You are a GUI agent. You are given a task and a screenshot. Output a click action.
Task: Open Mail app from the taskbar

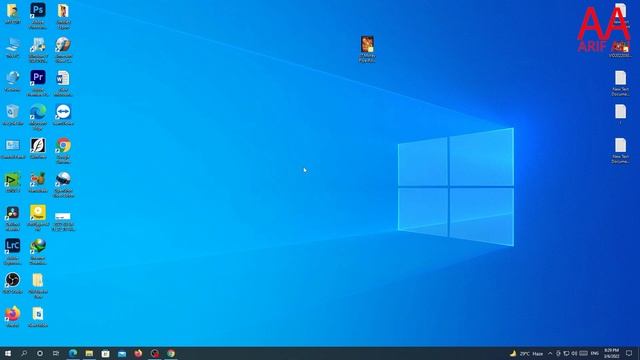coord(122,353)
